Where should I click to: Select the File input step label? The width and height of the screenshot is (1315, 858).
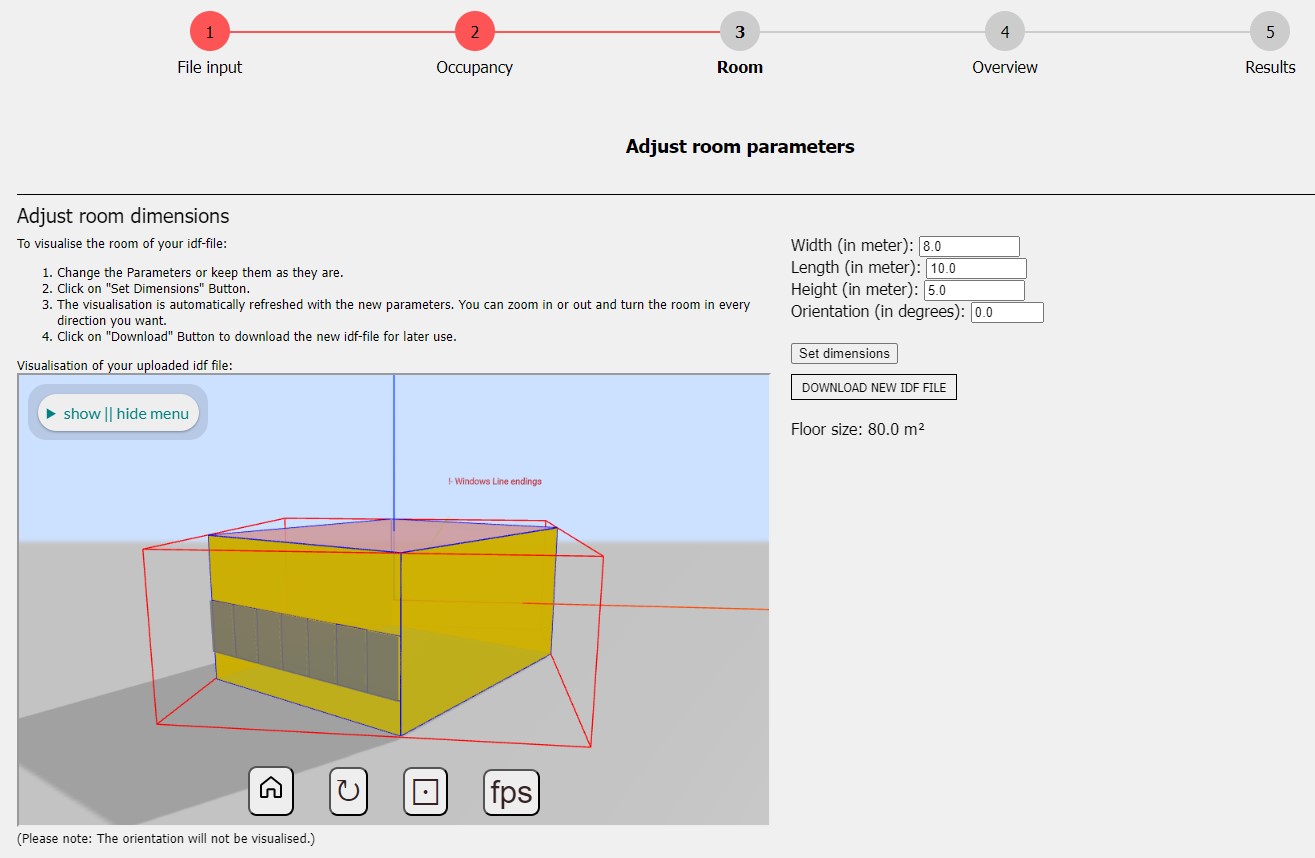coord(209,67)
